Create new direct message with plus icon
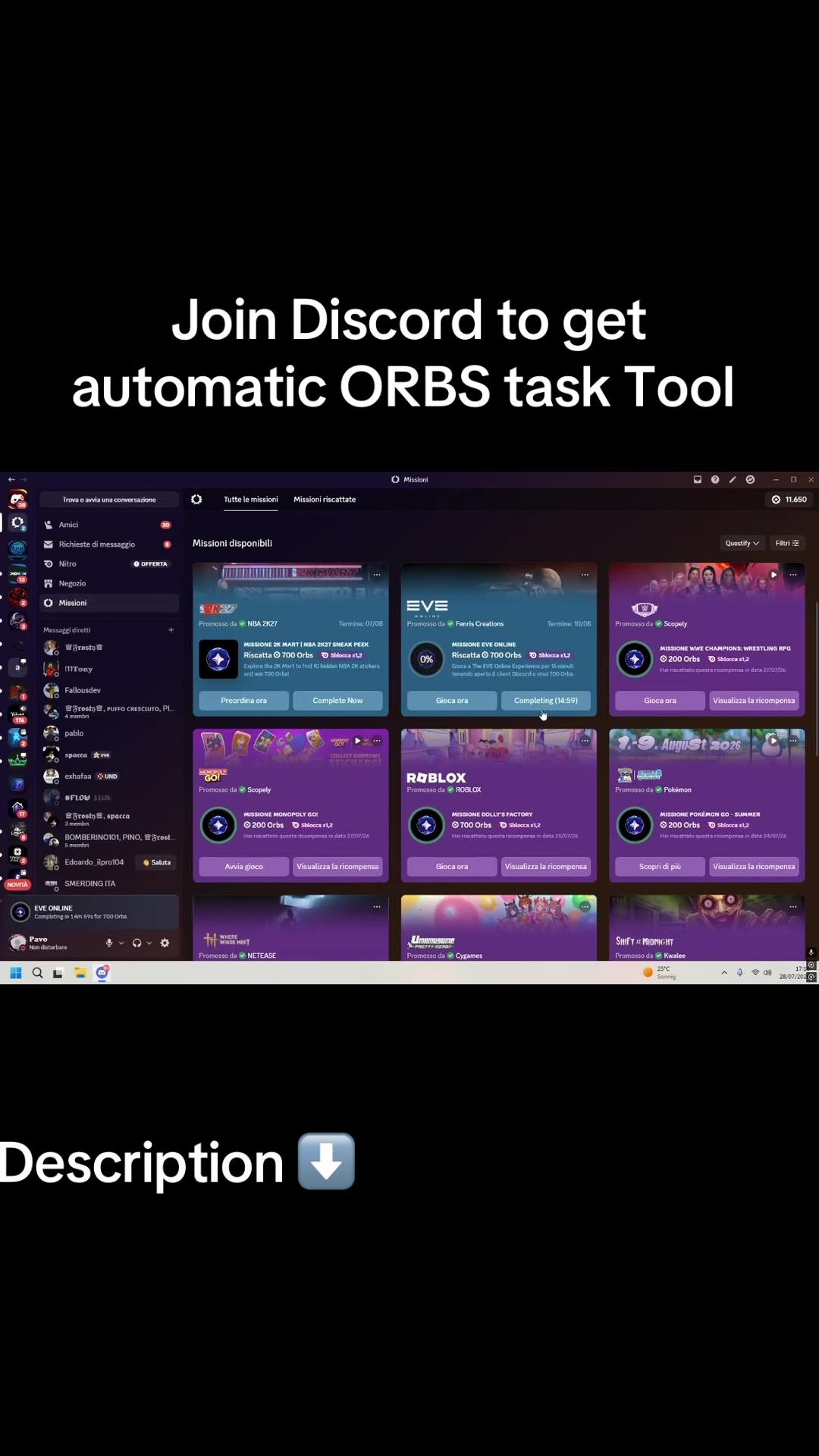The image size is (819, 1456). point(171,630)
